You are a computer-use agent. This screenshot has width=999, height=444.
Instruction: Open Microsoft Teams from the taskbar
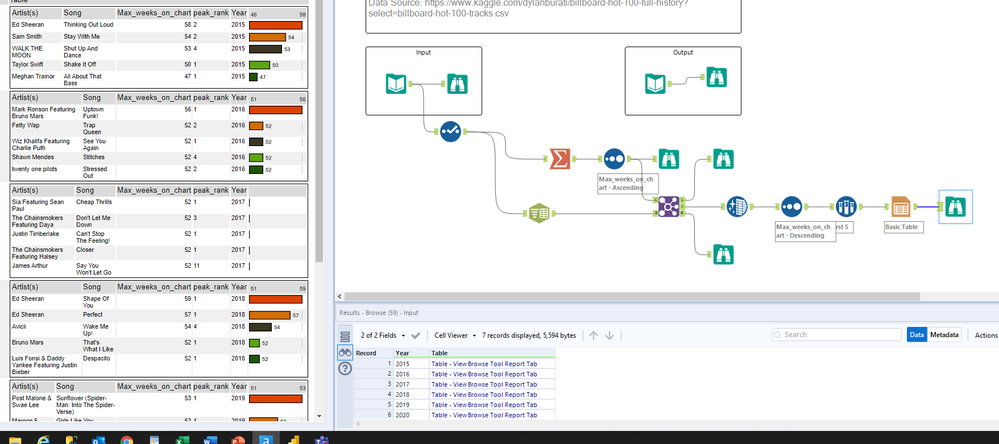coord(320,440)
